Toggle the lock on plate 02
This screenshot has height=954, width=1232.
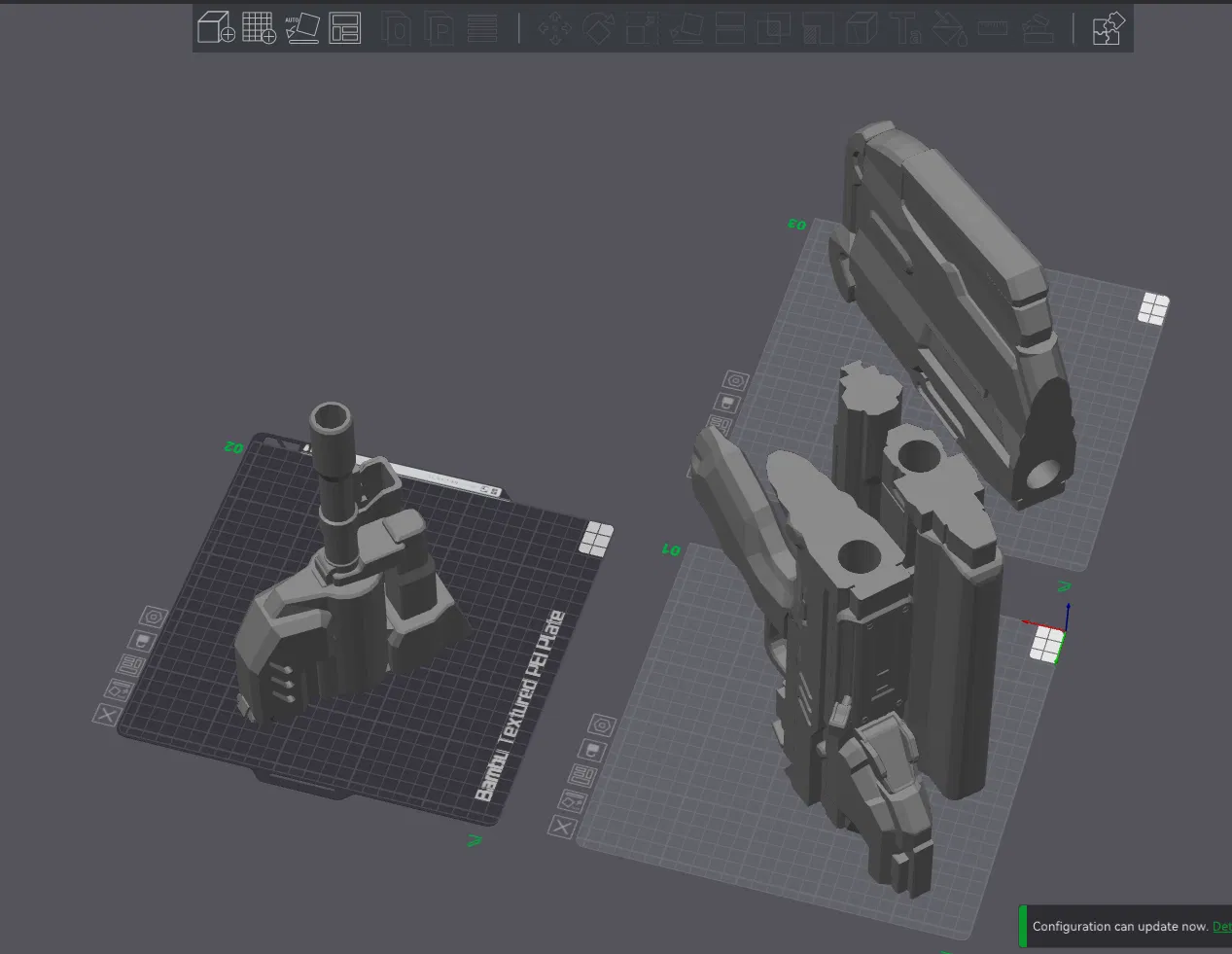pyautogui.click(x=141, y=642)
